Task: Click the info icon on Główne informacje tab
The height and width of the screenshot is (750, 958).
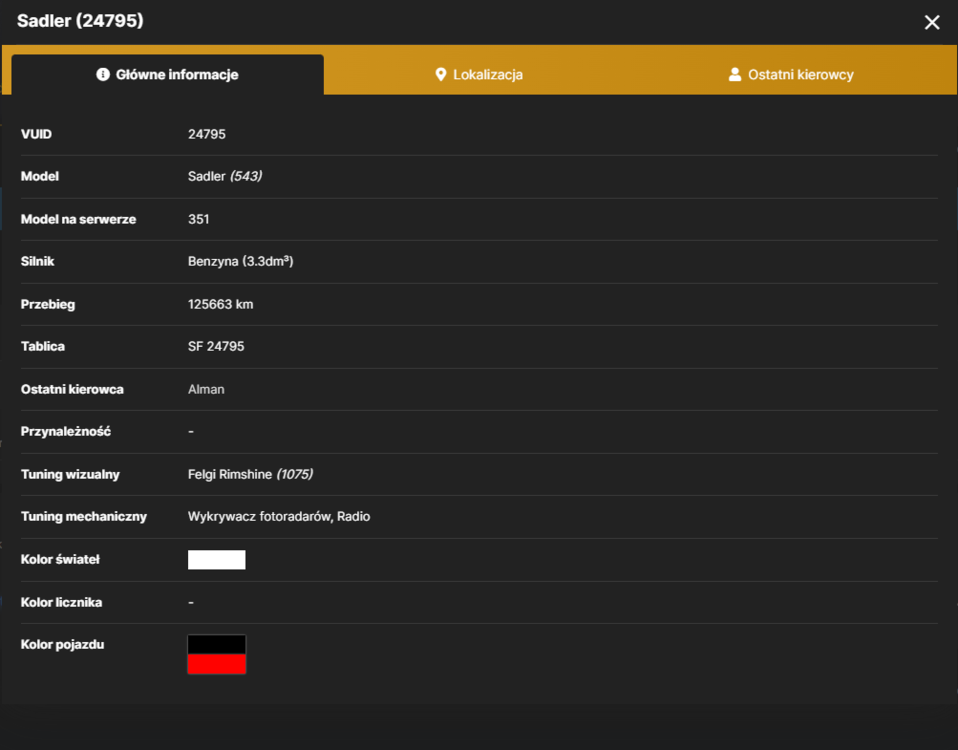Action: coord(103,75)
